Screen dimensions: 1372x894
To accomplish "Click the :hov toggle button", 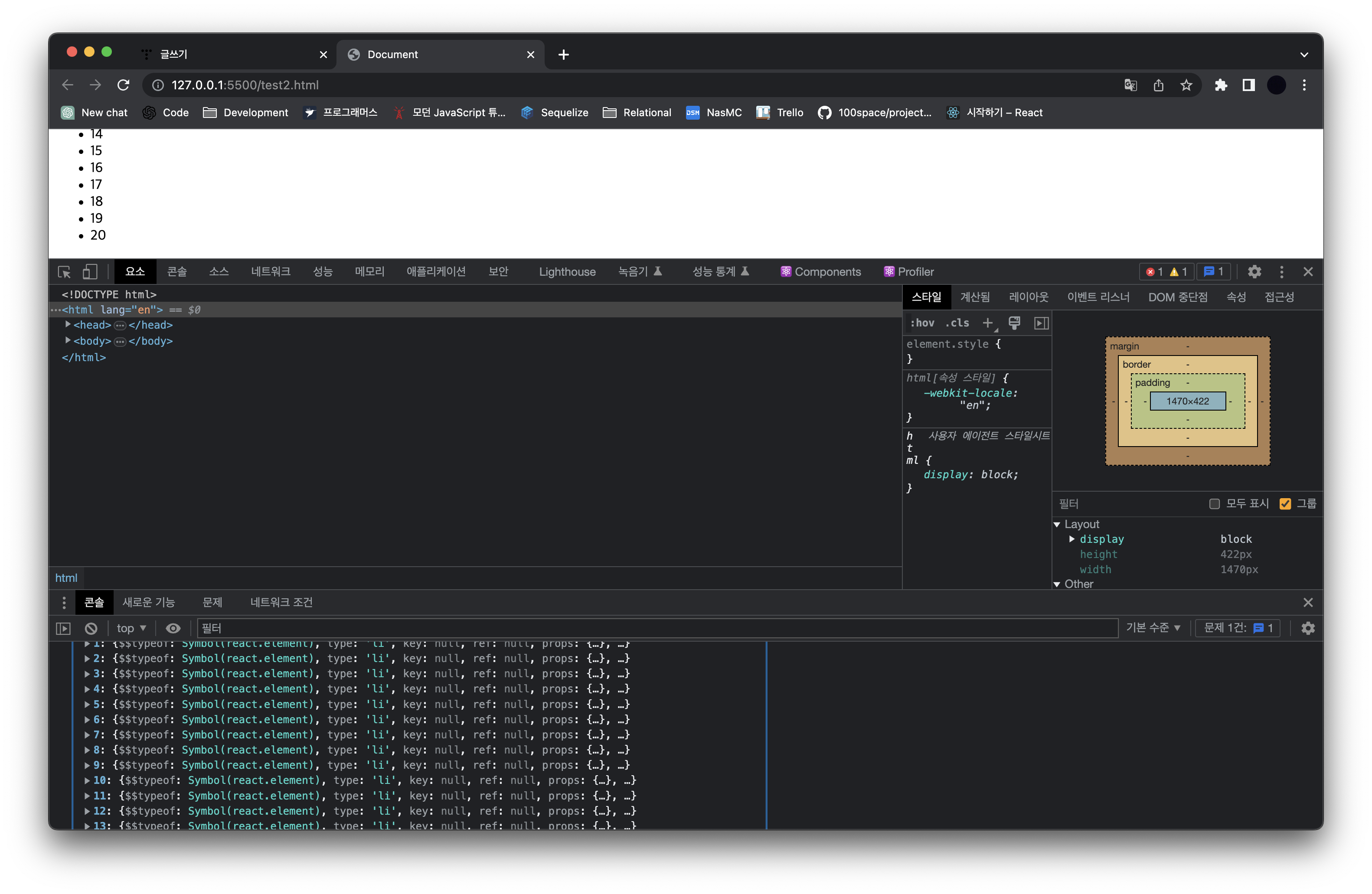I will (x=922, y=323).
